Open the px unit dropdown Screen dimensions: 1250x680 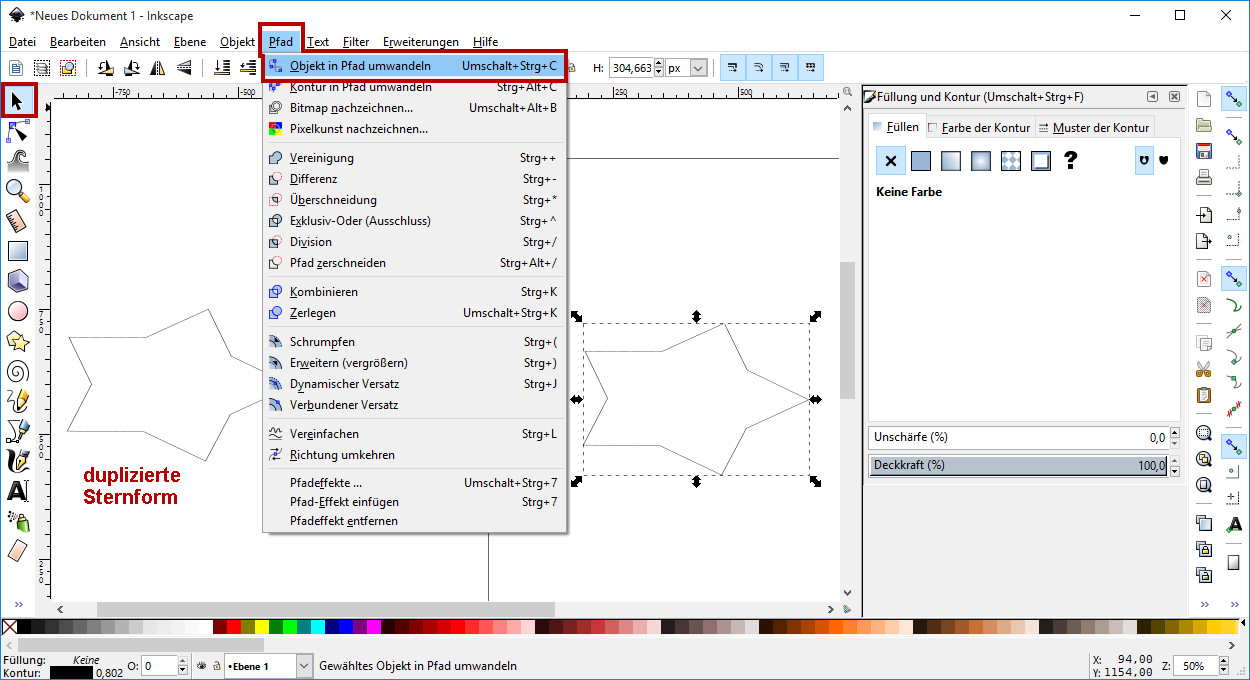698,68
